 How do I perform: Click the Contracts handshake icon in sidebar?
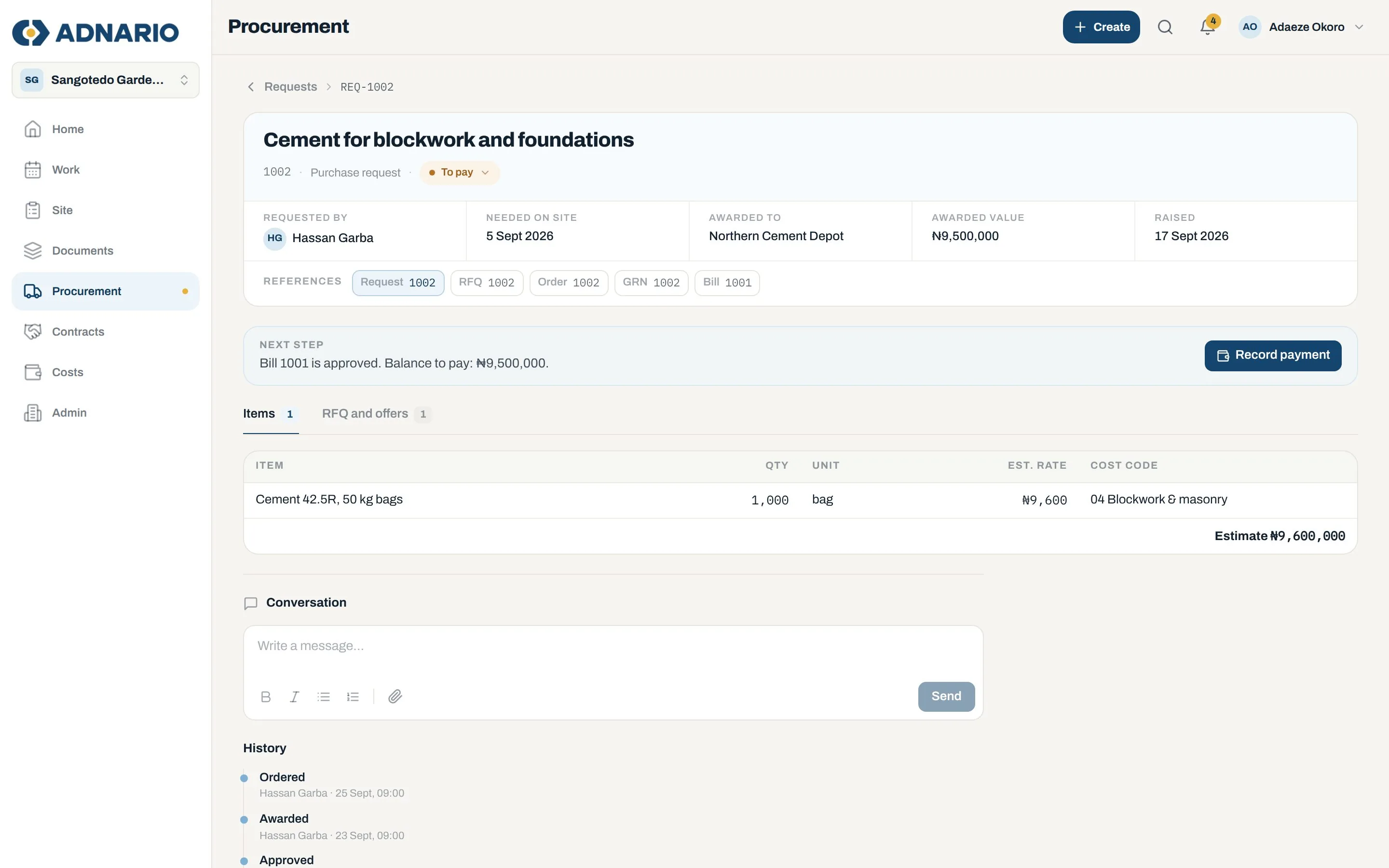(33, 332)
